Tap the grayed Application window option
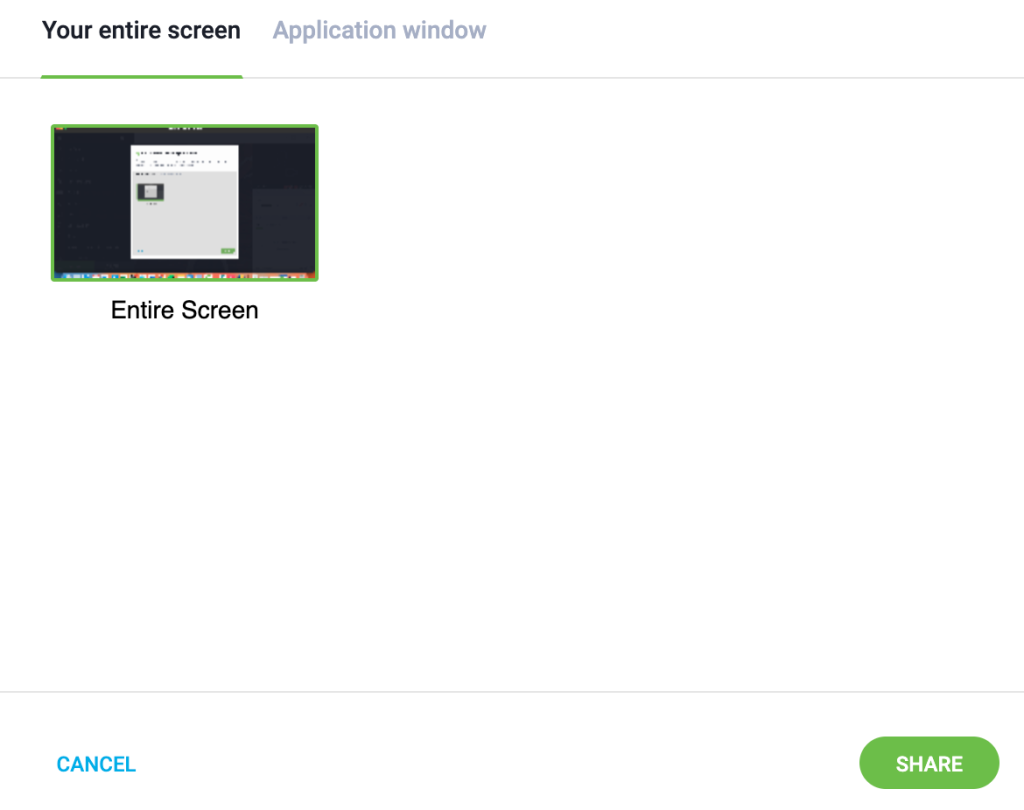1024x810 pixels. point(378,30)
